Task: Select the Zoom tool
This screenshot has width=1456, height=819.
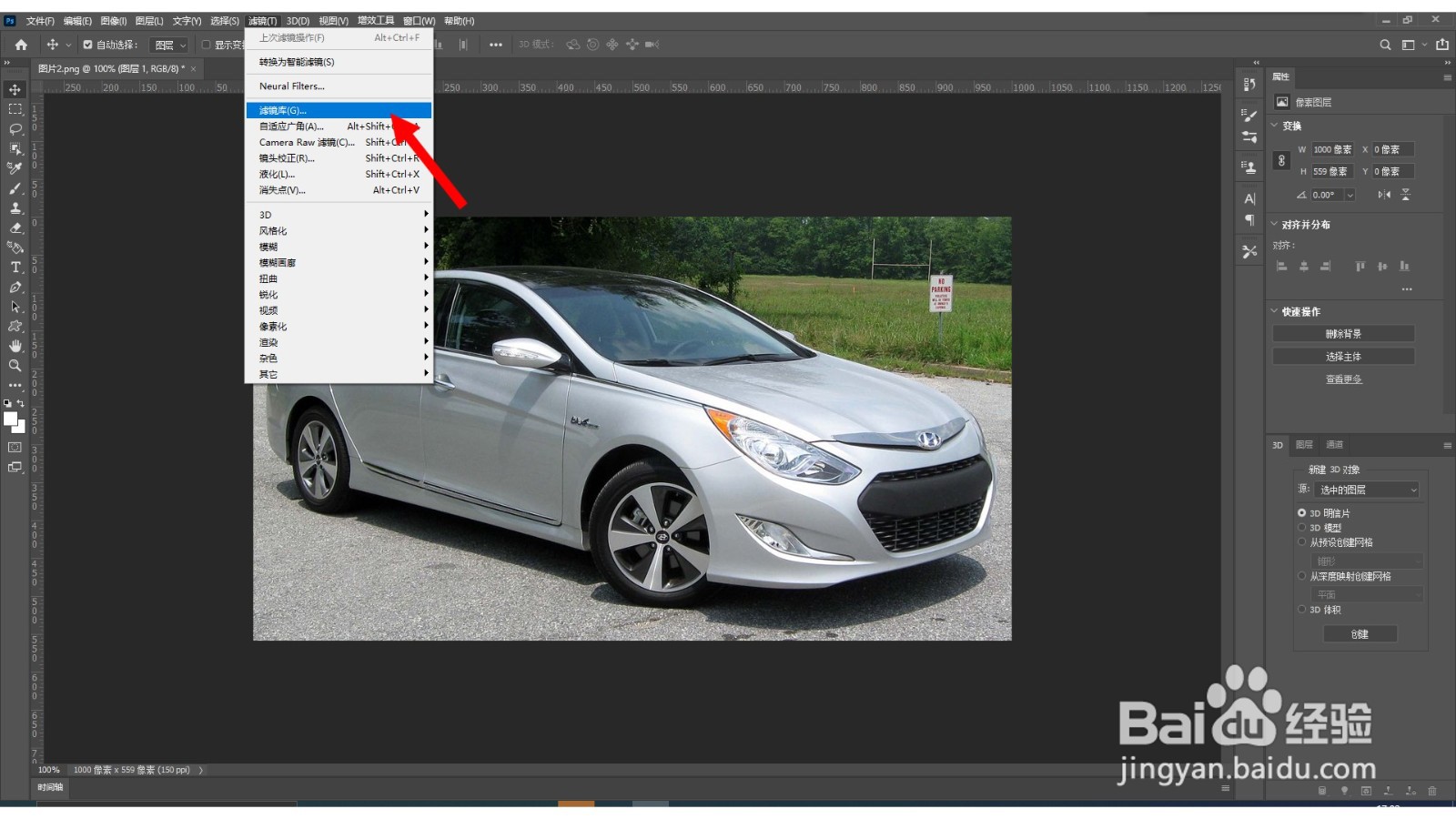Action: [15, 366]
